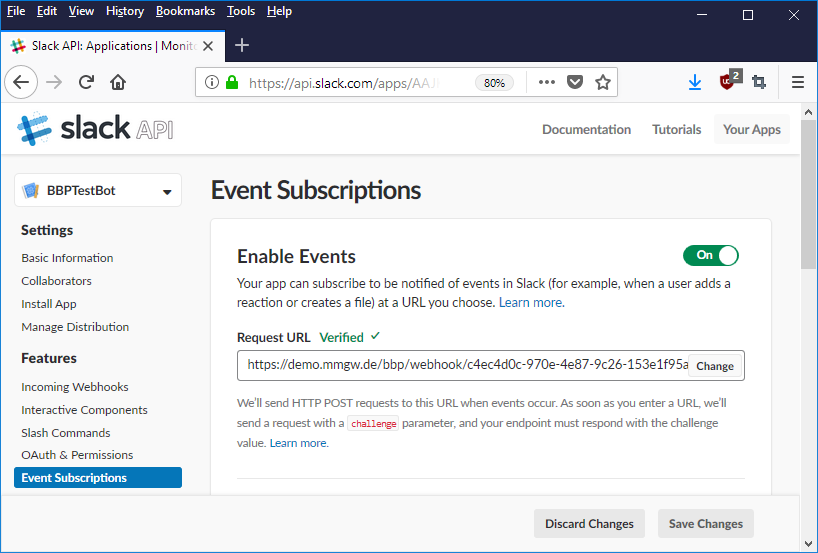The image size is (818, 553).
Task: Open OAuth & Permissions page
Action: pos(77,455)
